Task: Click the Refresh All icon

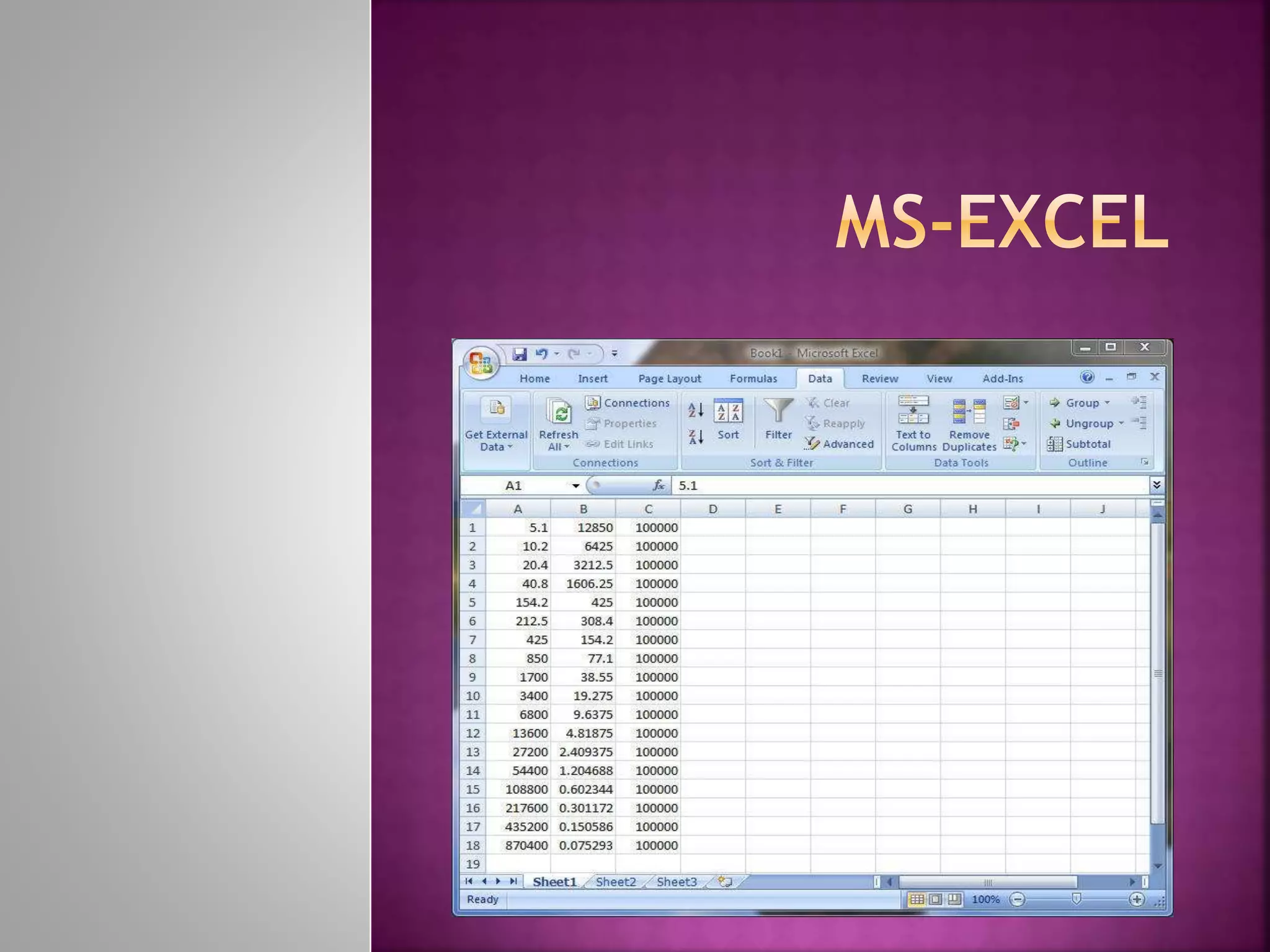Action: [x=559, y=412]
